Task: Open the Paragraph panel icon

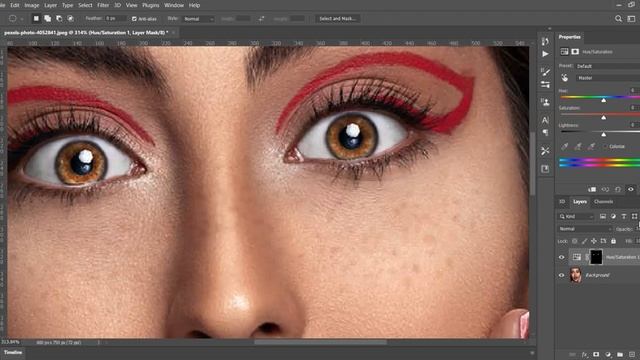Action: click(545, 132)
